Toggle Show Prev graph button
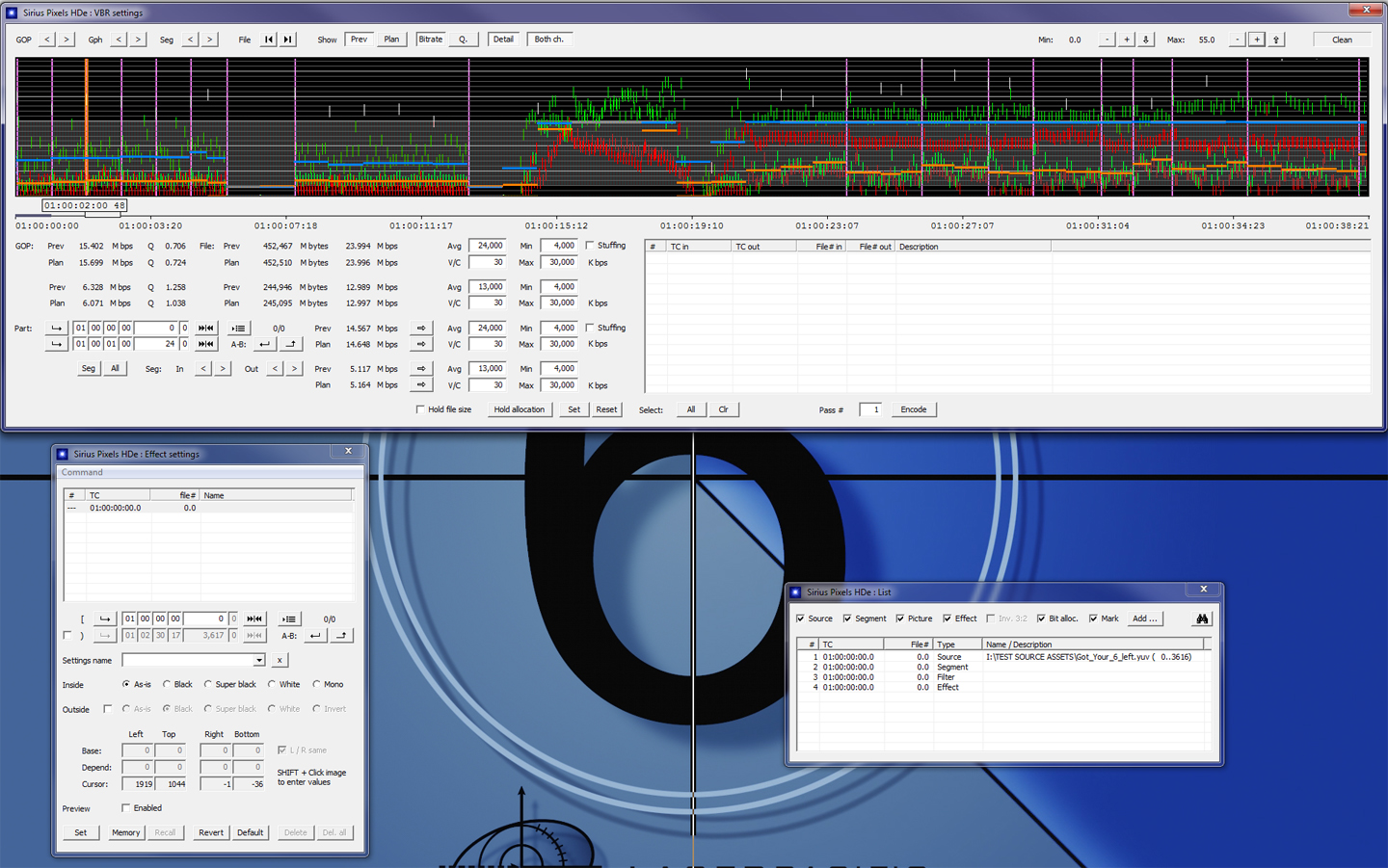 tap(359, 39)
